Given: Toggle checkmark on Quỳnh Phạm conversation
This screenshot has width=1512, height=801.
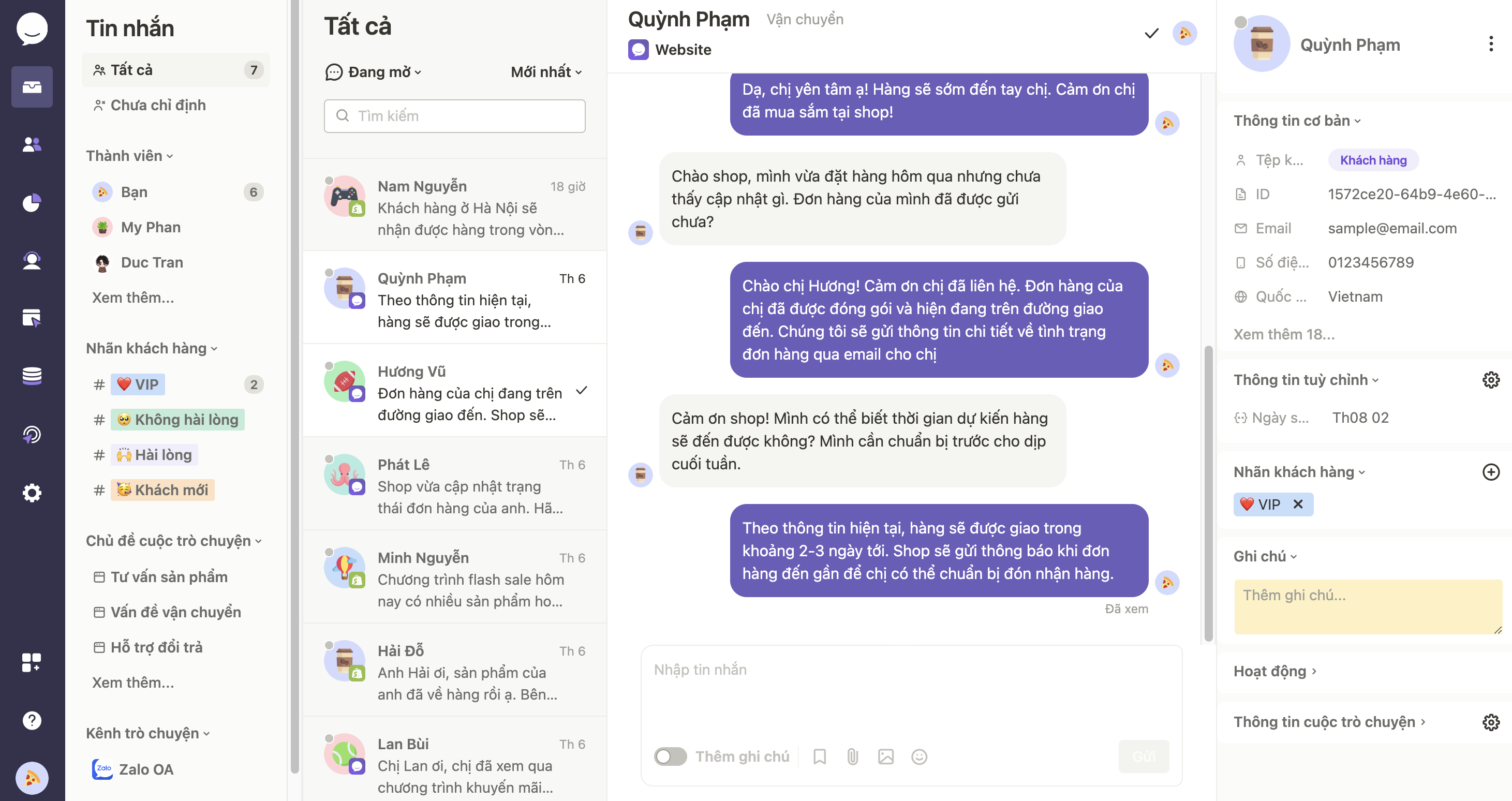Looking at the screenshot, I should (1151, 36).
